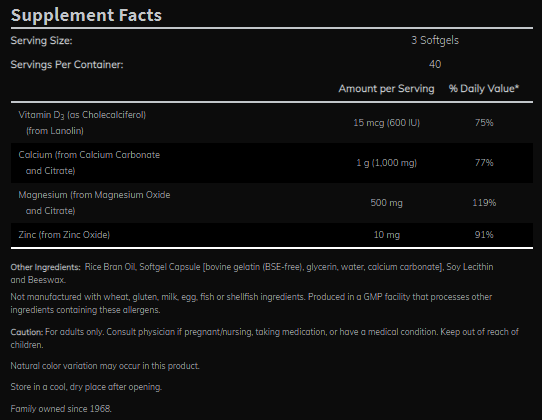Select the Vitamin D3 (as Cholecalciferol) row
This screenshot has height=420, width=542.
coord(272,123)
